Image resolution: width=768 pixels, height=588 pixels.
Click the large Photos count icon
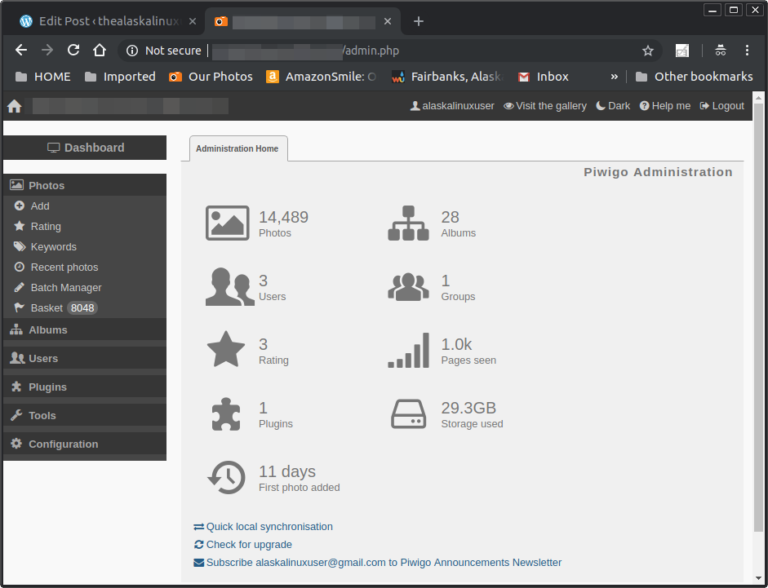[x=227, y=223]
